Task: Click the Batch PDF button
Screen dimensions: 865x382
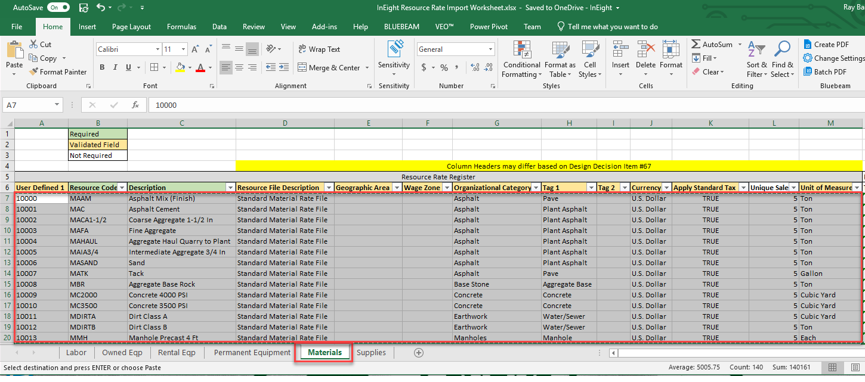Action: [x=825, y=72]
